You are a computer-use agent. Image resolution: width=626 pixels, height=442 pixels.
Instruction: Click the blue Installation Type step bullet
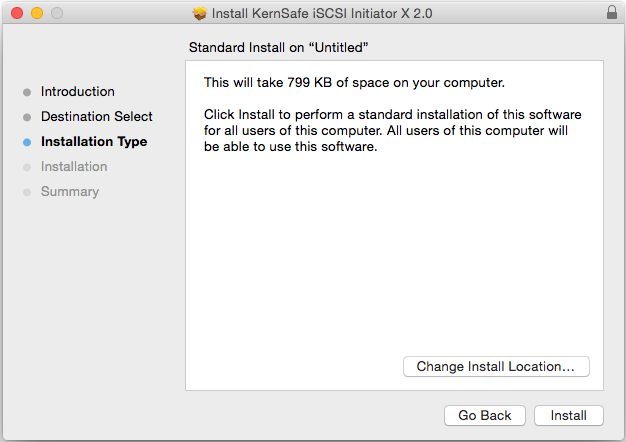[x=27, y=142]
